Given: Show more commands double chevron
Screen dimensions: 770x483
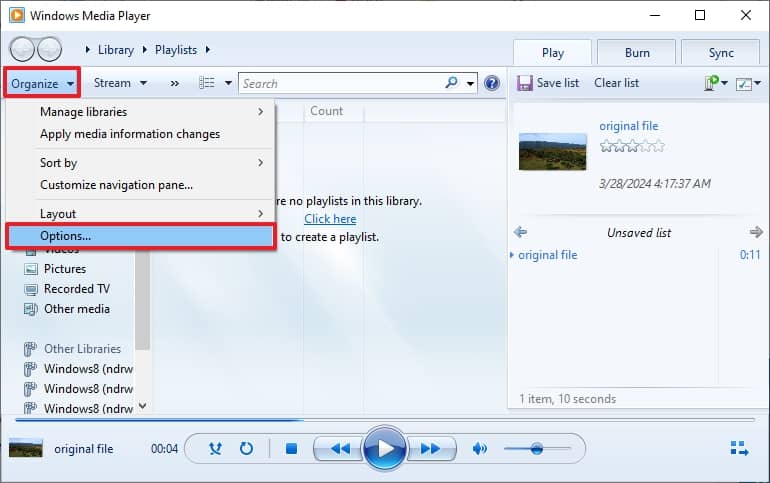Looking at the screenshot, I should click(x=174, y=83).
